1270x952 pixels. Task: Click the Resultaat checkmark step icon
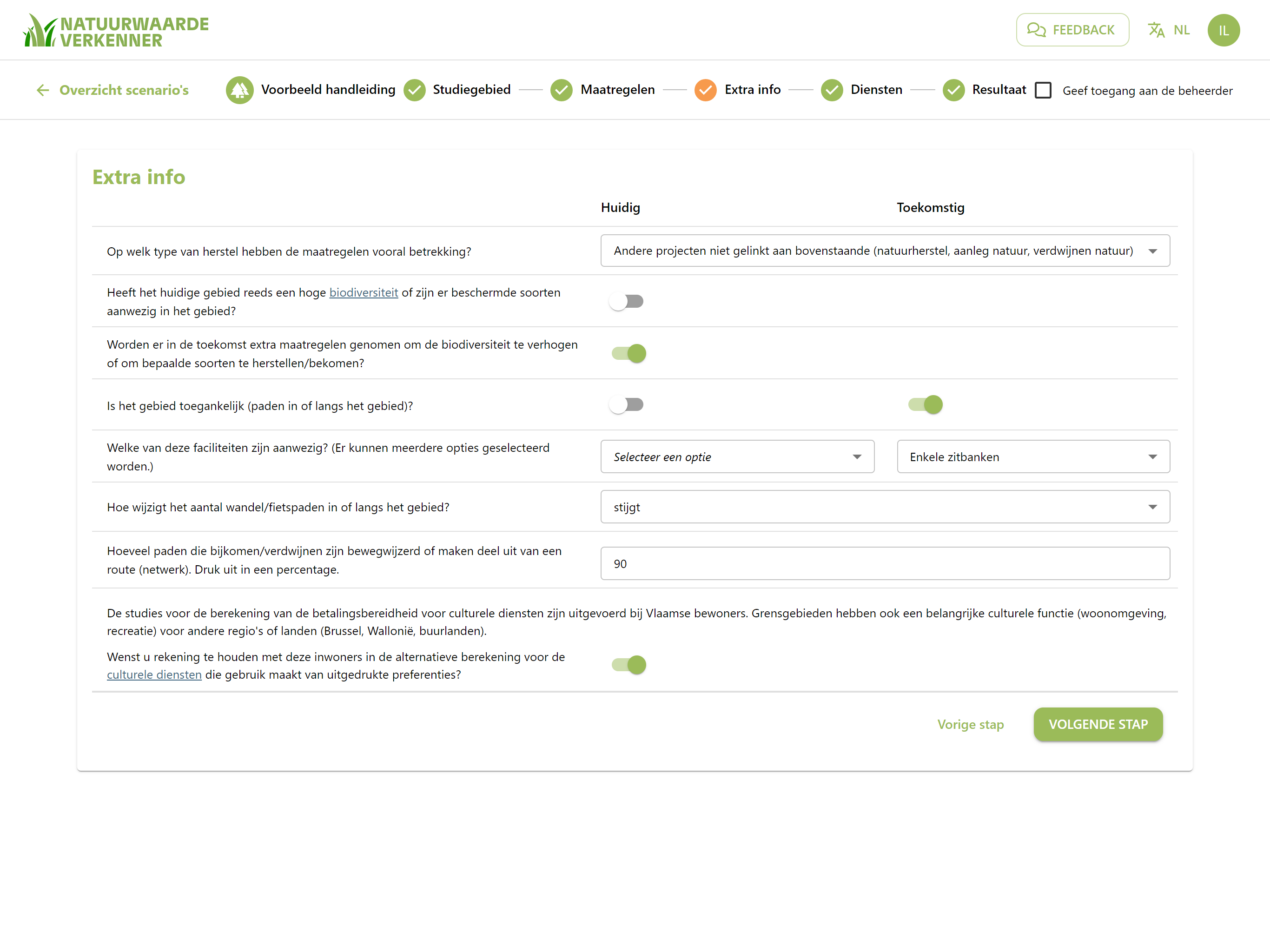pyautogui.click(x=953, y=90)
